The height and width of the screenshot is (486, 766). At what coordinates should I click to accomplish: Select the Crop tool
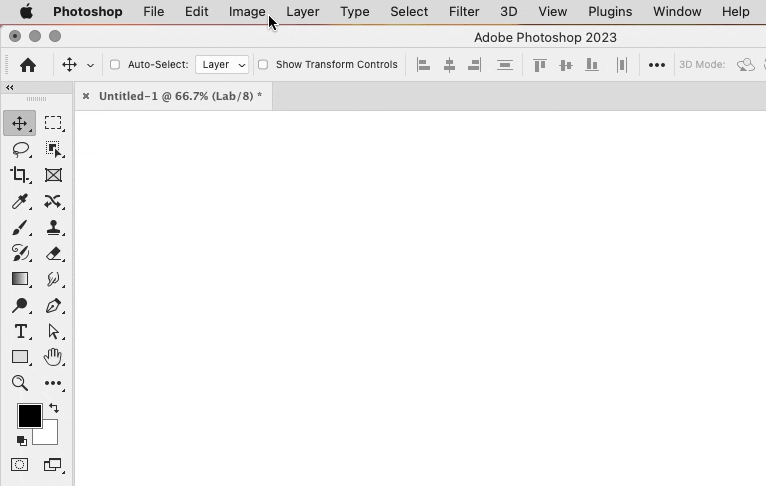(x=20, y=175)
